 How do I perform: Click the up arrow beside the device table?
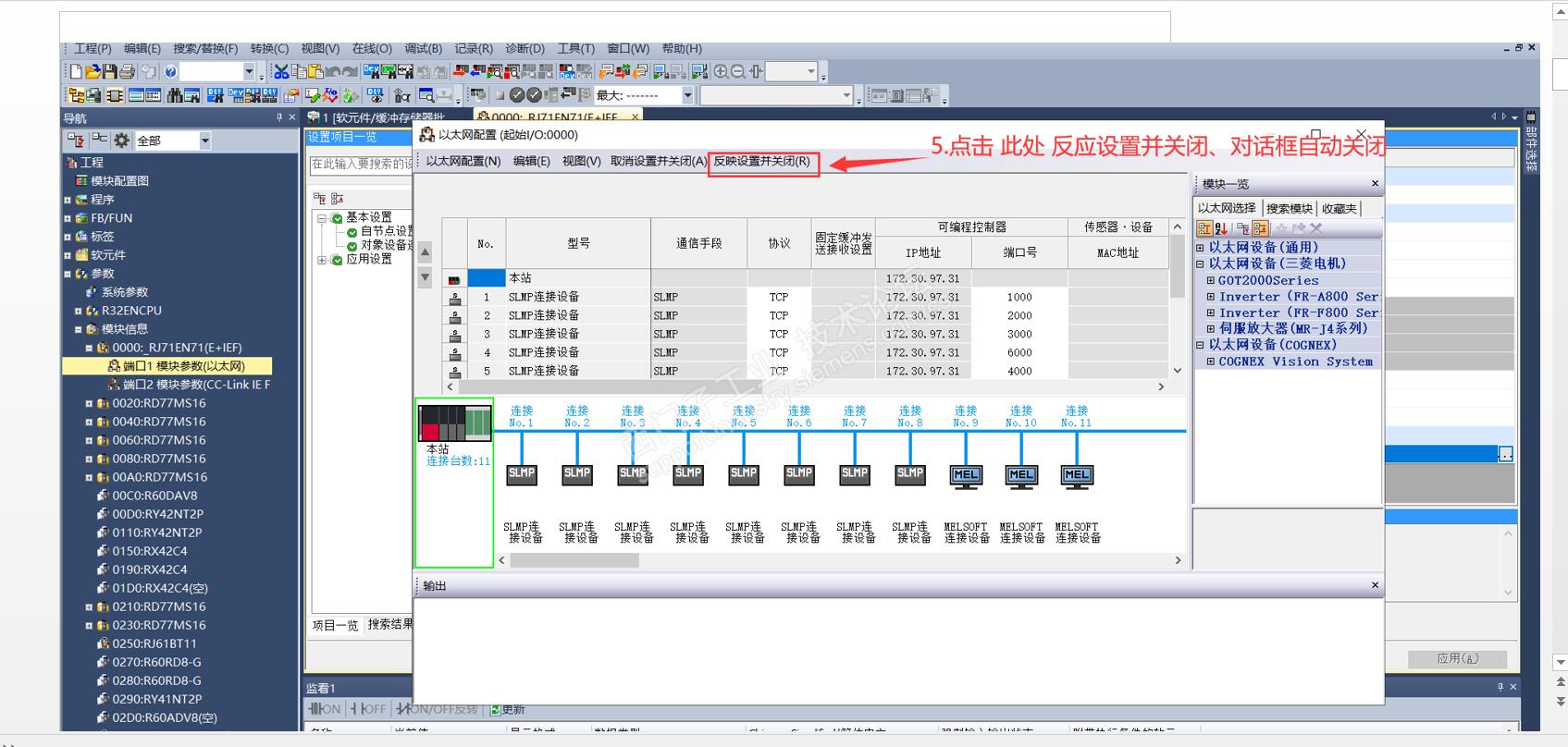click(x=425, y=251)
